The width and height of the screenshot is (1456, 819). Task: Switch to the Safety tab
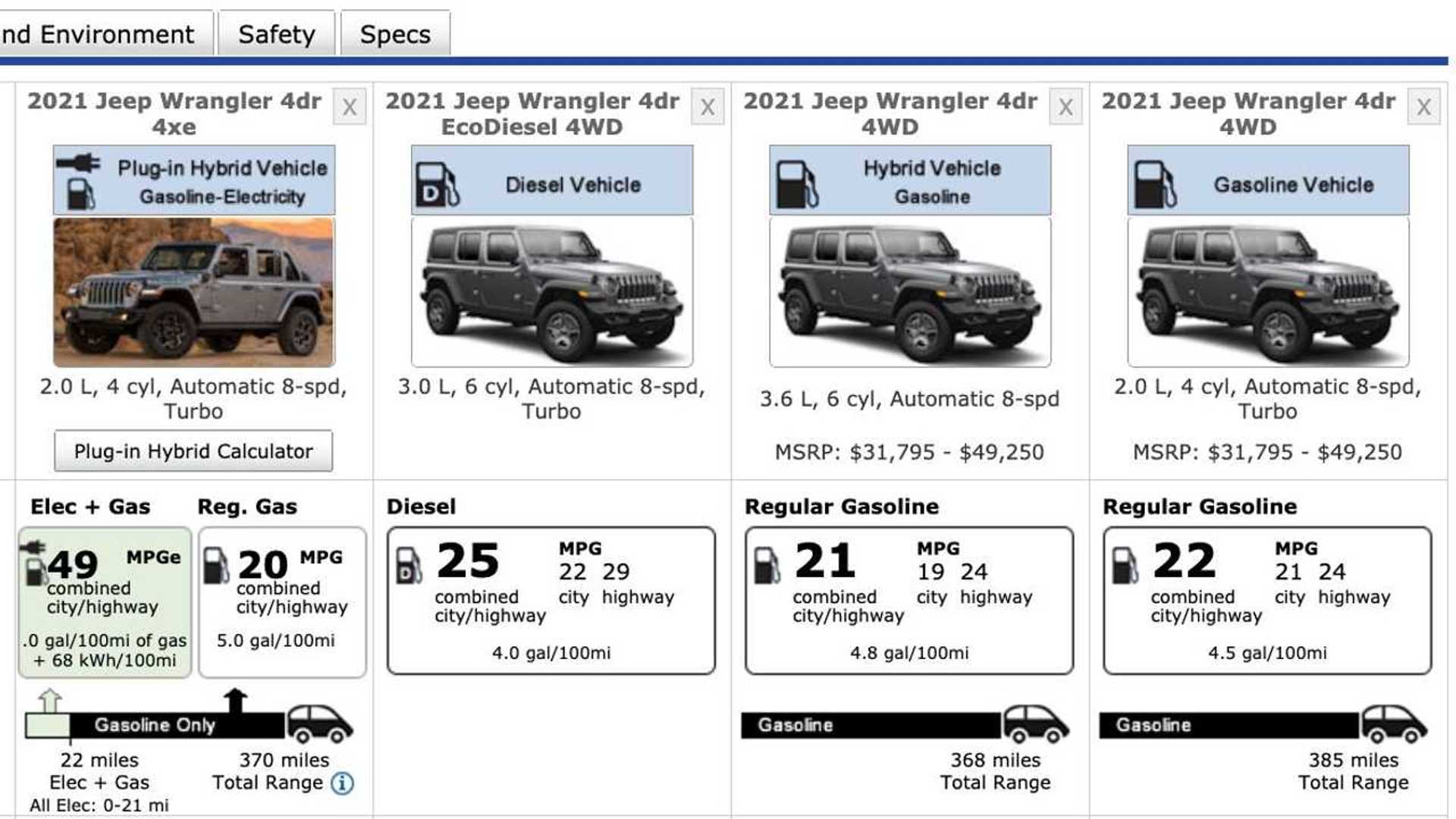click(x=276, y=33)
